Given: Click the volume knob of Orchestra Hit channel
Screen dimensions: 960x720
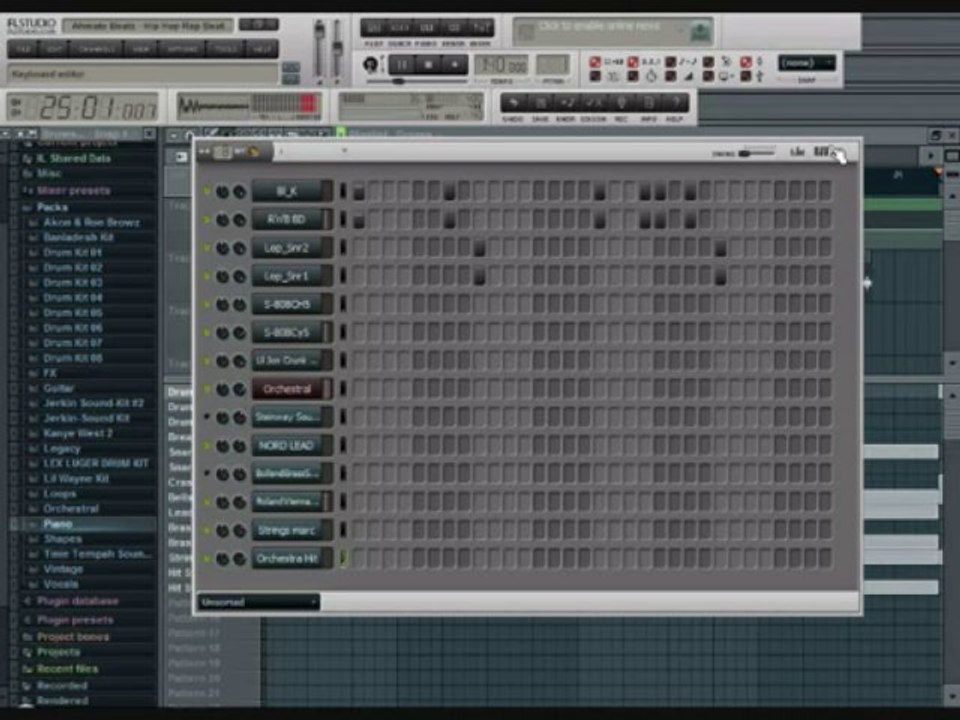Looking at the screenshot, I should (239, 559).
